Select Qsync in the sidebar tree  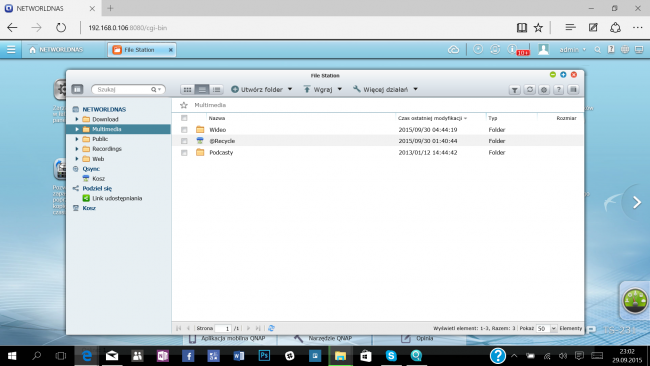pyautogui.click(x=91, y=169)
